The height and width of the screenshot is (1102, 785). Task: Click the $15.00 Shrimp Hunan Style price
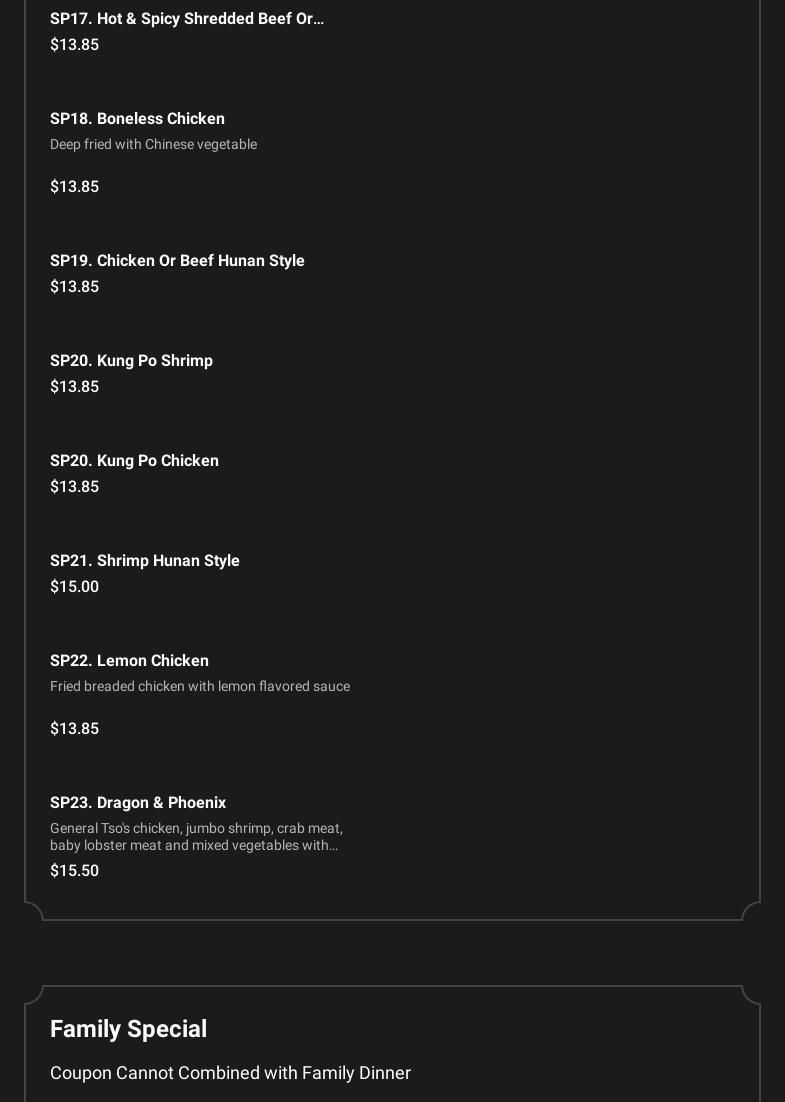pyautogui.click(x=75, y=587)
